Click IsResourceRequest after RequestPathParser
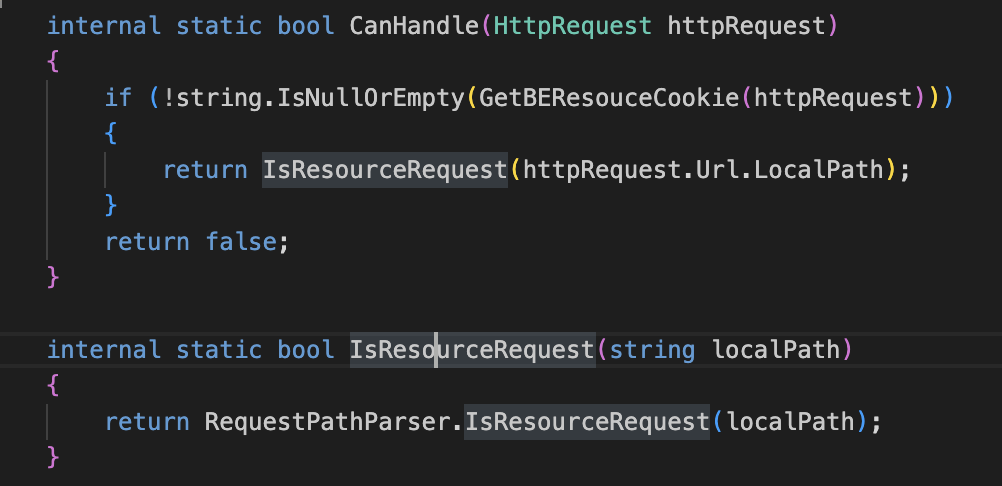This screenshot has width=1002, height=486. coord(587,422)
